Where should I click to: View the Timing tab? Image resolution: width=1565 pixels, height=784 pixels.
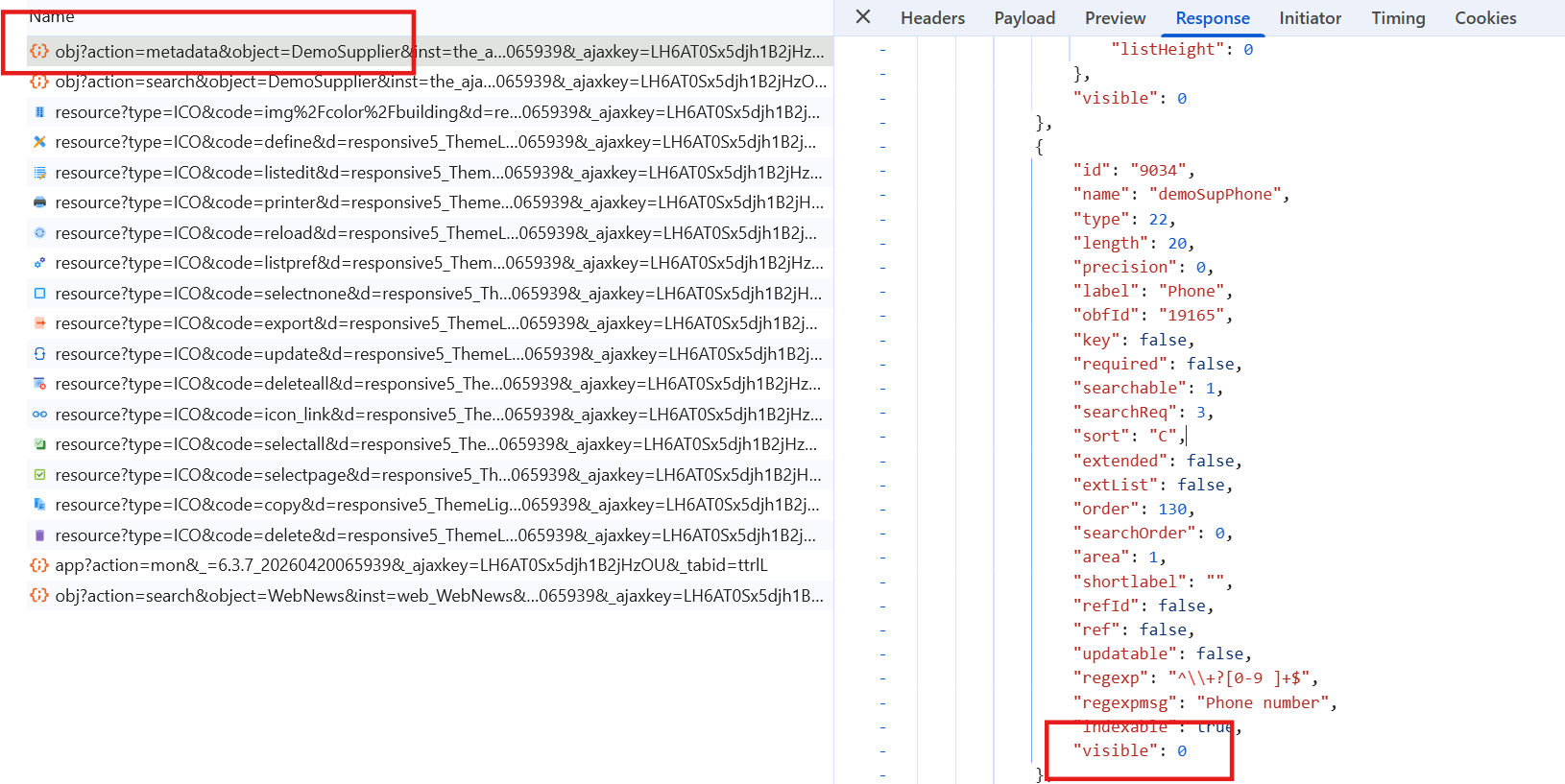point(1398,18)
